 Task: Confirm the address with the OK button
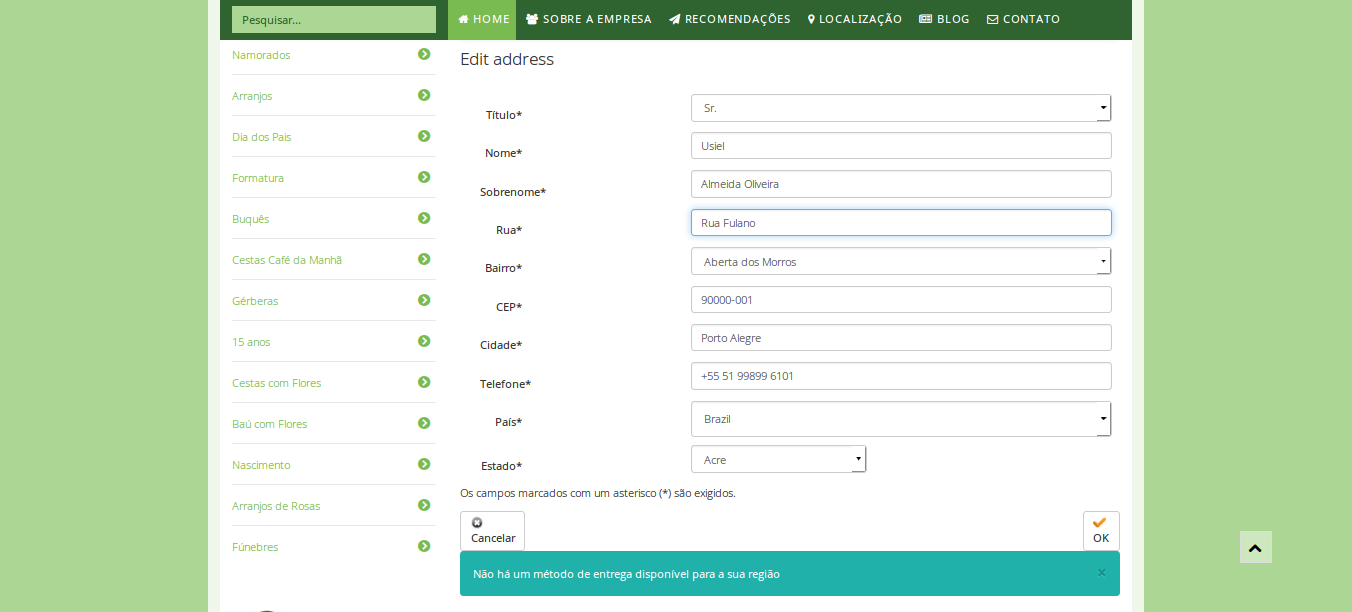tap(1101, 531)
